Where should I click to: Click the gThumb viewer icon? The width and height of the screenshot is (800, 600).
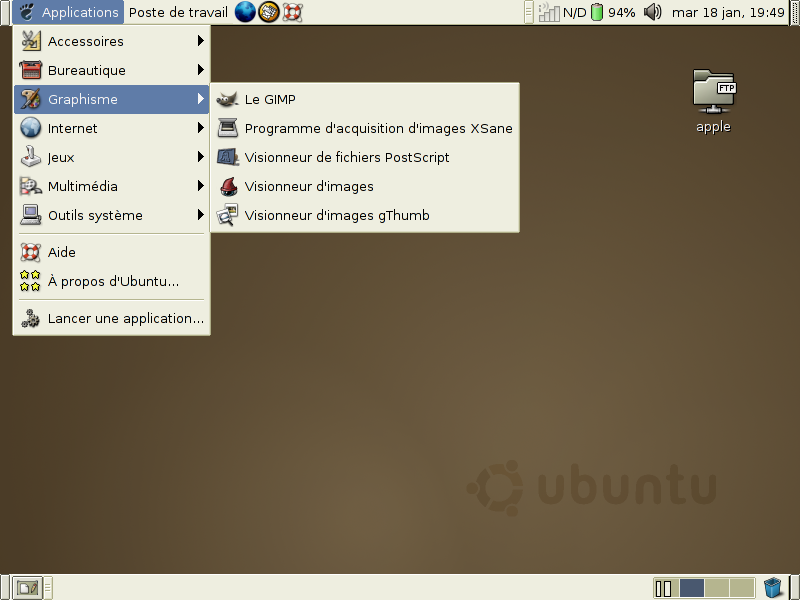228,215
